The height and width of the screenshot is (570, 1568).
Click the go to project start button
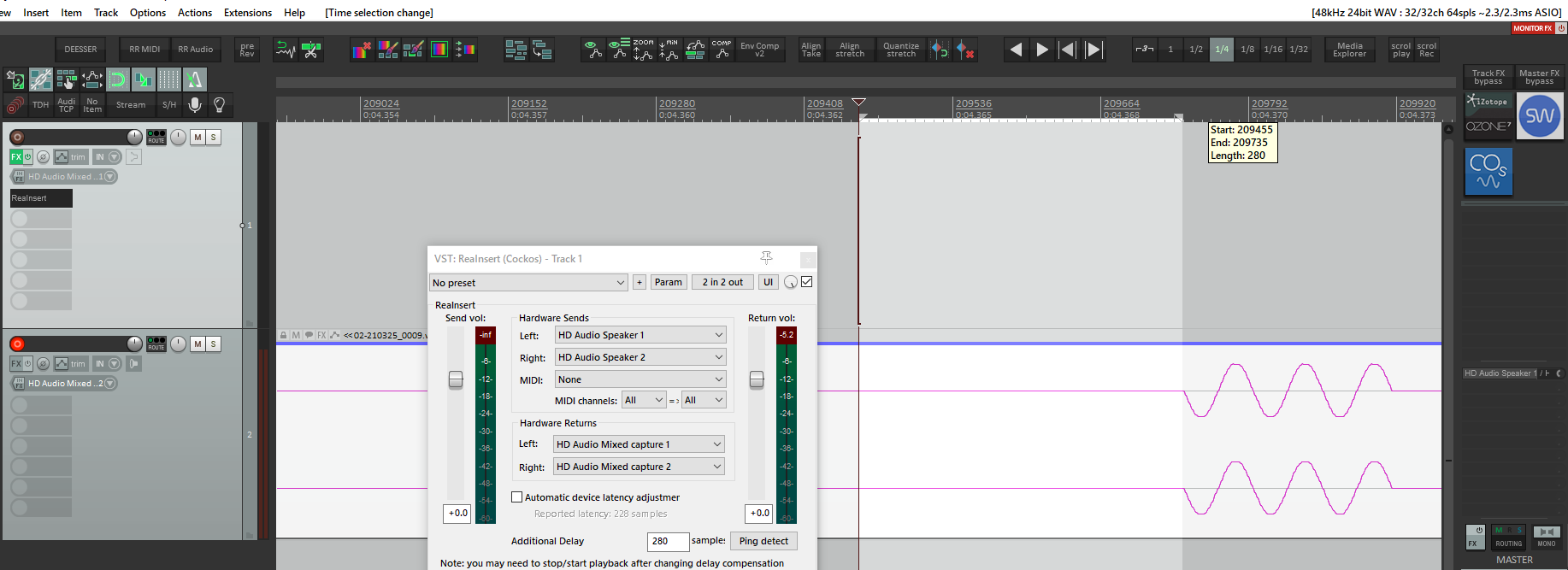[1068, 50]
